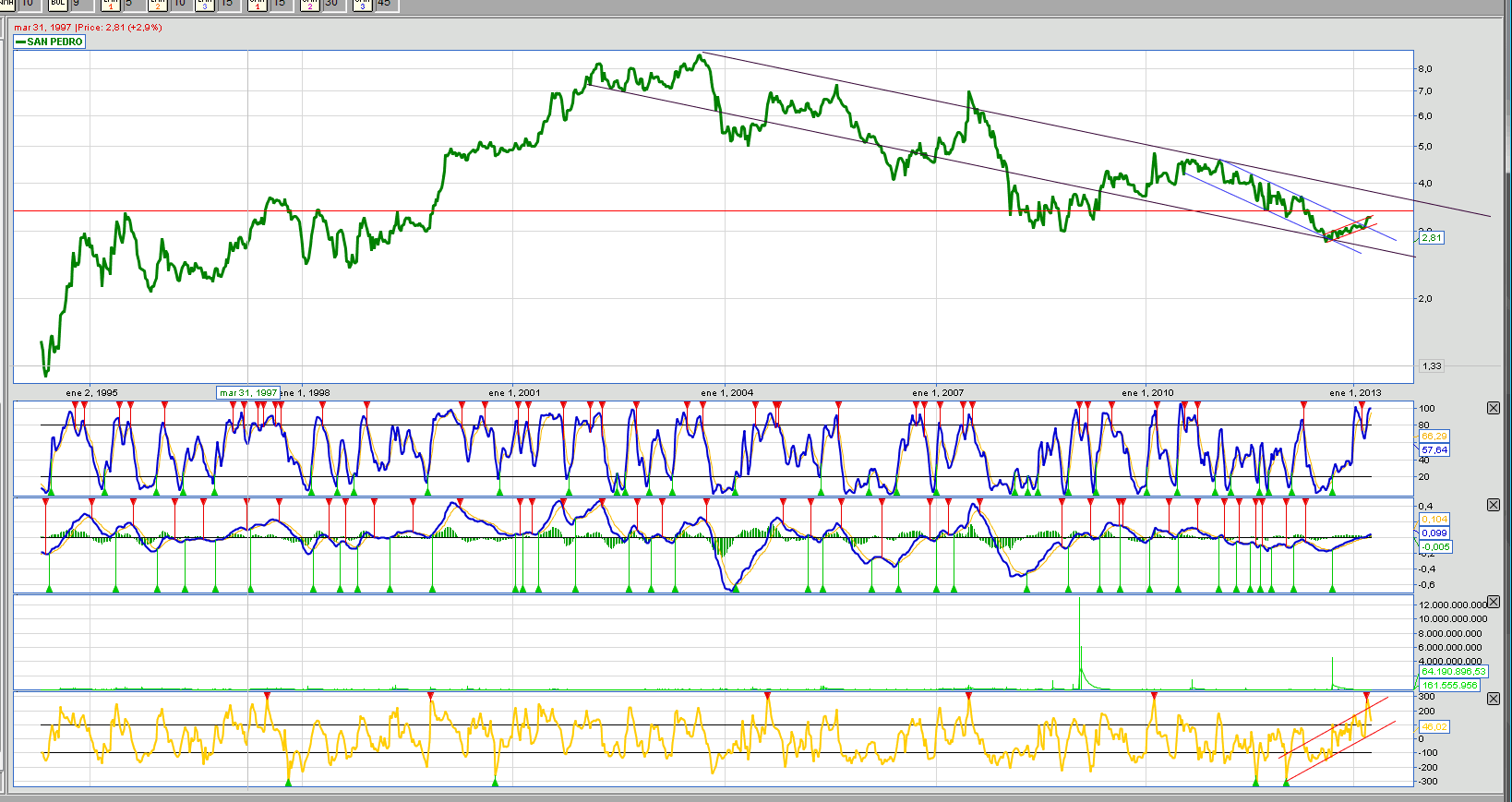Click the 'ene 2, 1995' date axis label

pyautogui.click(x=92, y=393)
